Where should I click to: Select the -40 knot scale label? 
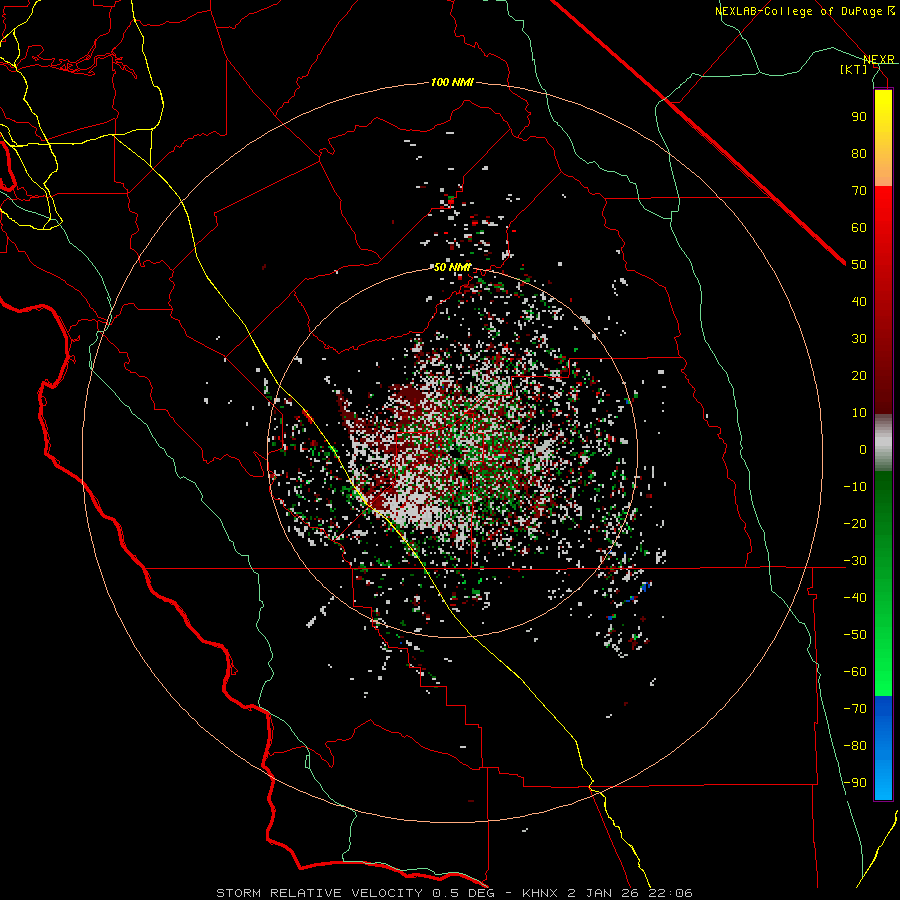point(855,598)
